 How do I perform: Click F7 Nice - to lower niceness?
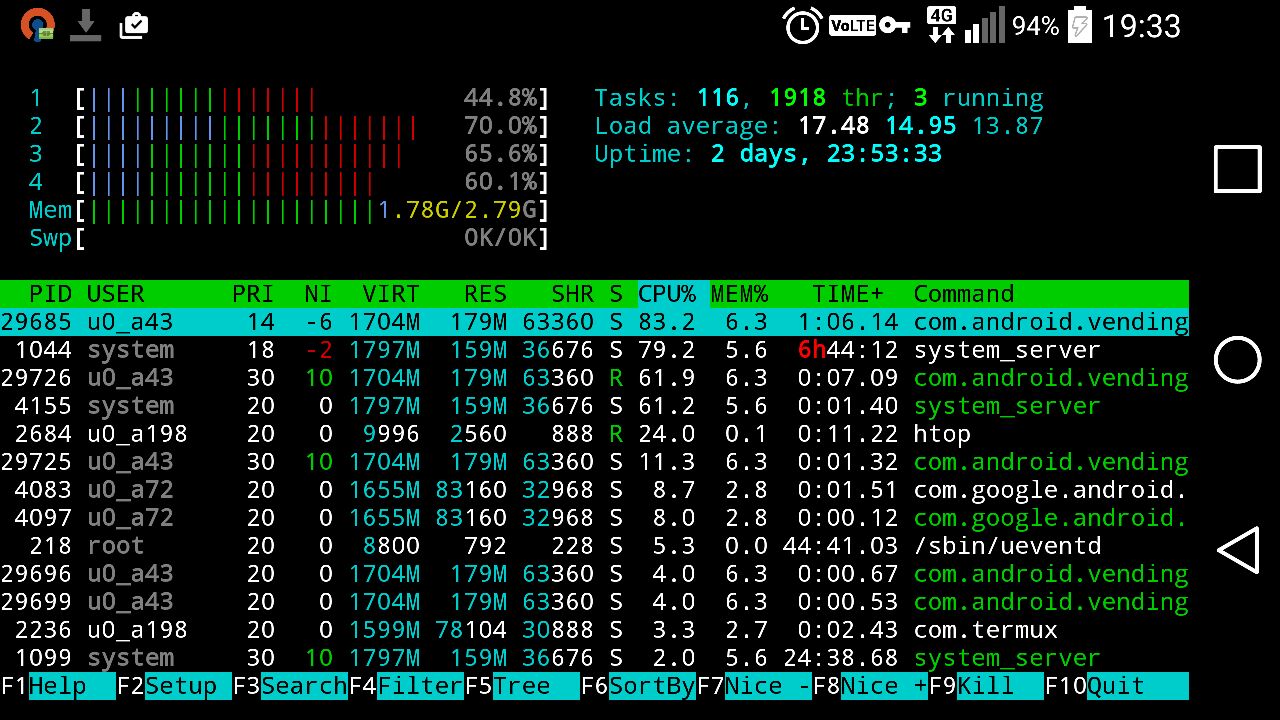tap(754, 686)
